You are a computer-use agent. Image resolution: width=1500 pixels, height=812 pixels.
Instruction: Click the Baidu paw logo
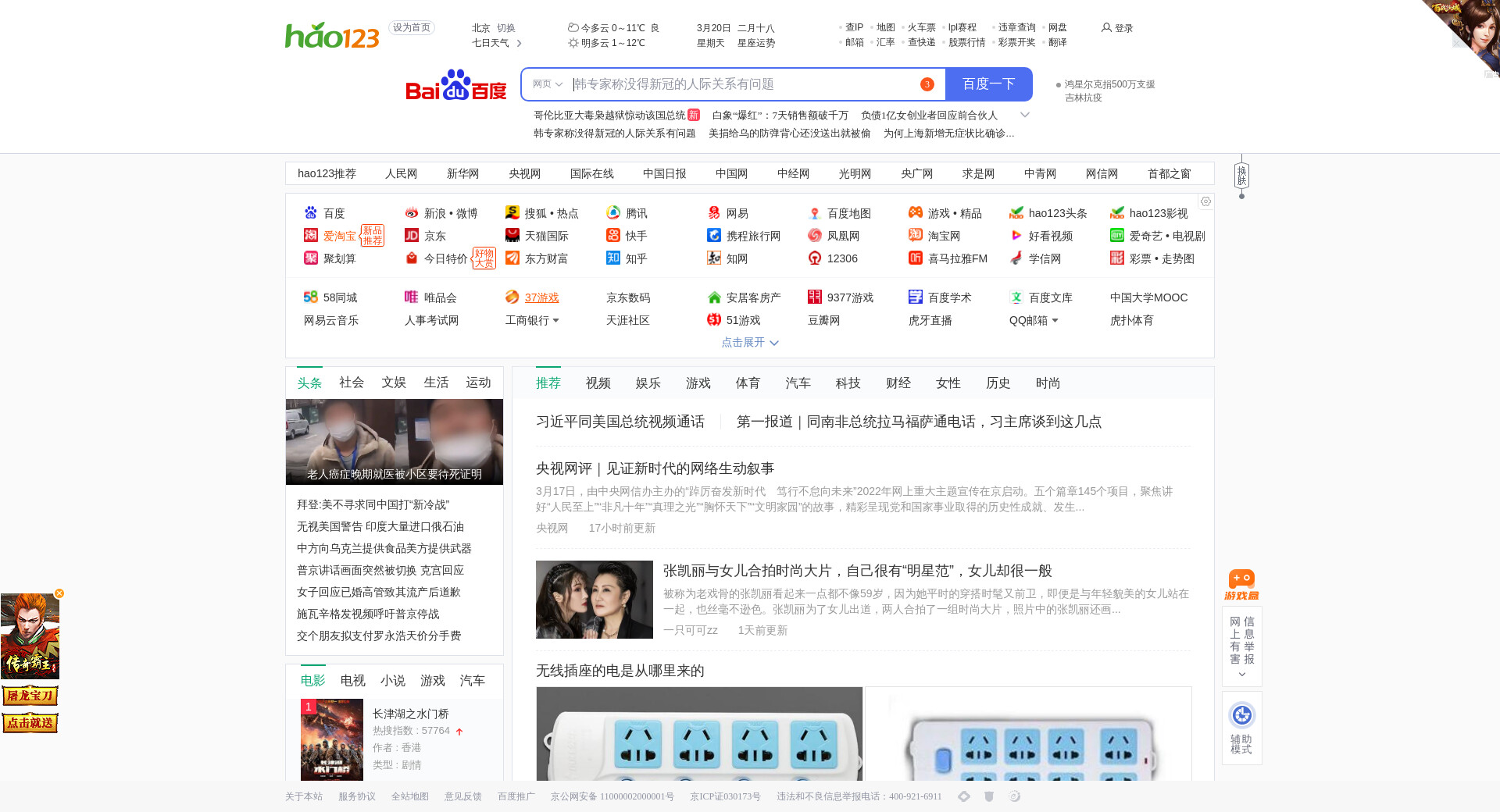pyautogui.click(x=455, y=85)
